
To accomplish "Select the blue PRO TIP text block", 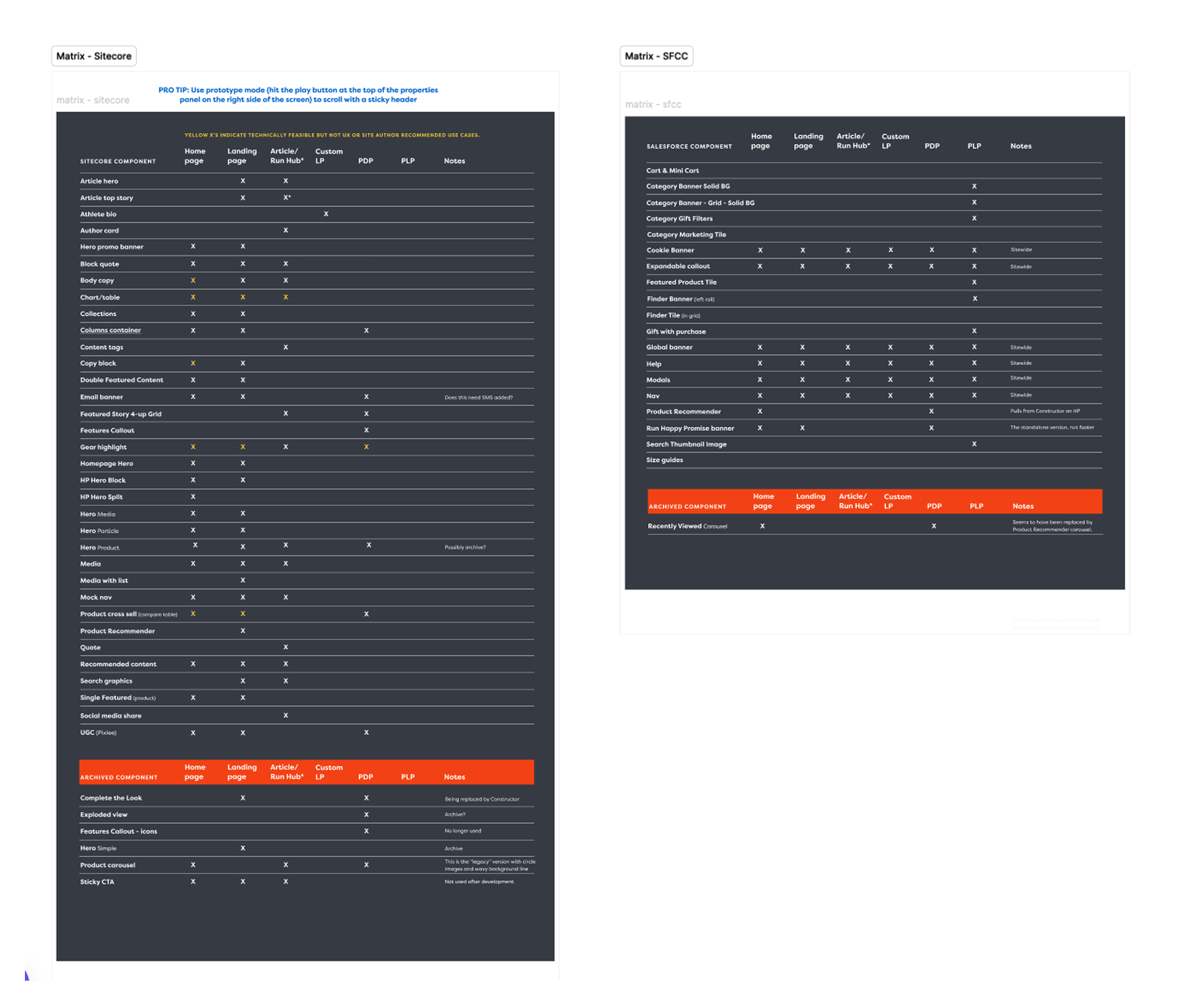I will click(x=298, y=95).
